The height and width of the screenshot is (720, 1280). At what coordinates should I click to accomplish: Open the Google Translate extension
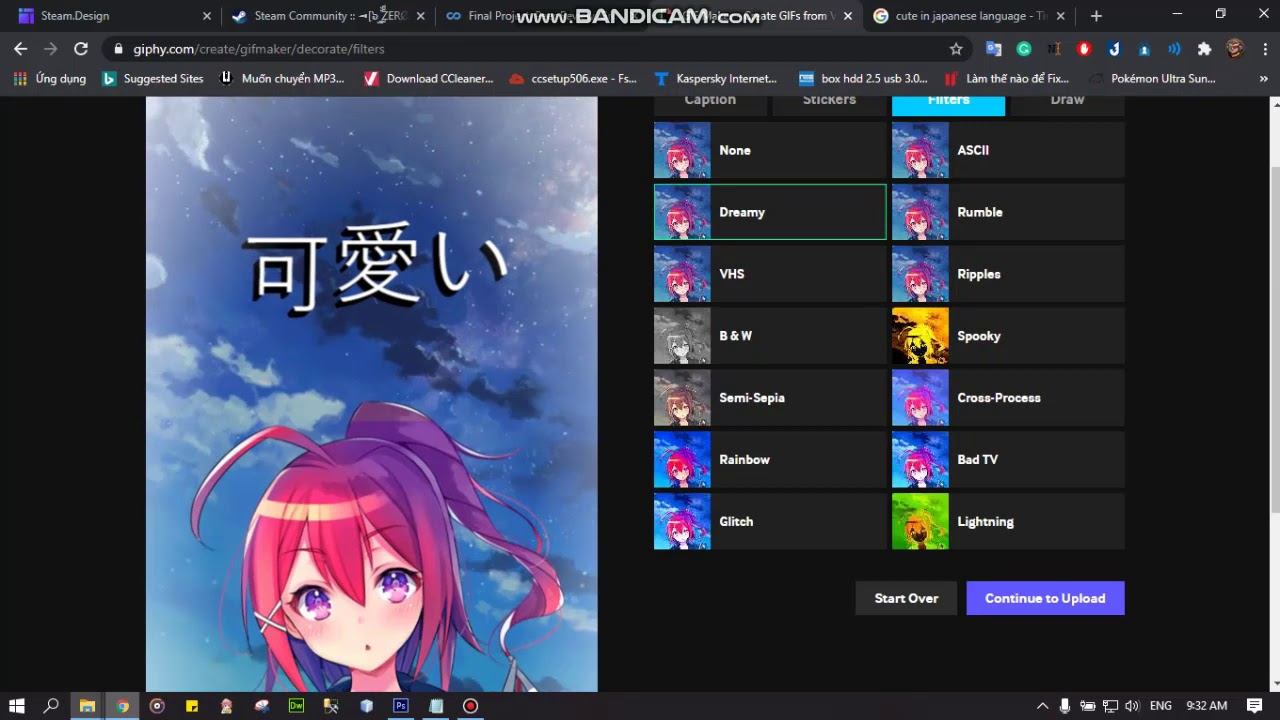(993, 48)
